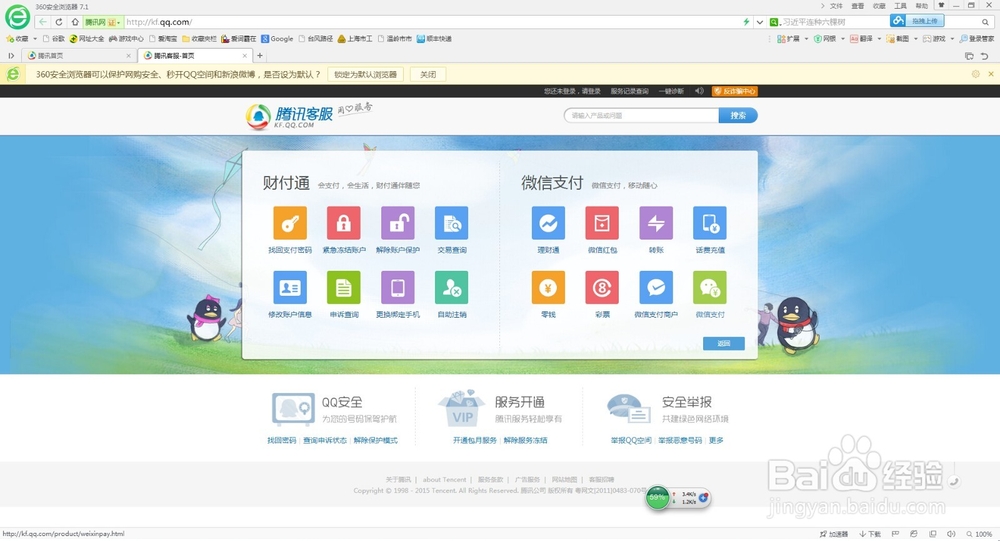The height and width of the screenshot is (541, 1000).
Task: Open 交易查询 blue search document icon
Action: pyautogui.click(x=452, y=223)
